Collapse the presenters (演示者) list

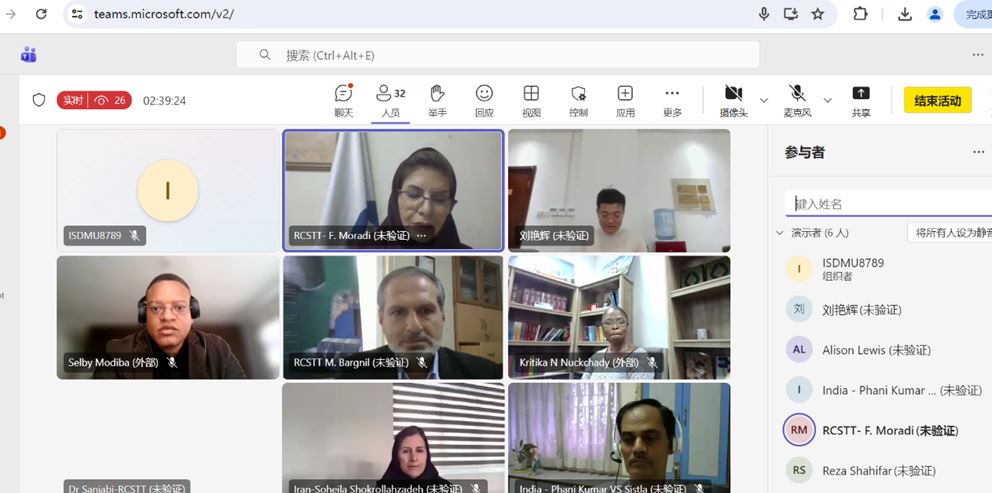coord(780,233)
